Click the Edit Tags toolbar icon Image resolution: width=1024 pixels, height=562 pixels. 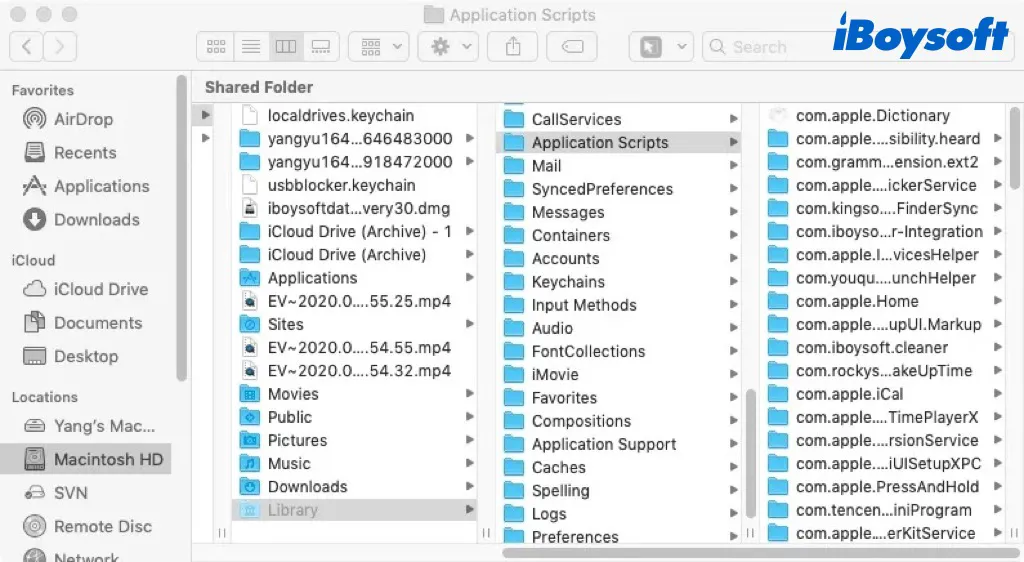tap(572, 46)
